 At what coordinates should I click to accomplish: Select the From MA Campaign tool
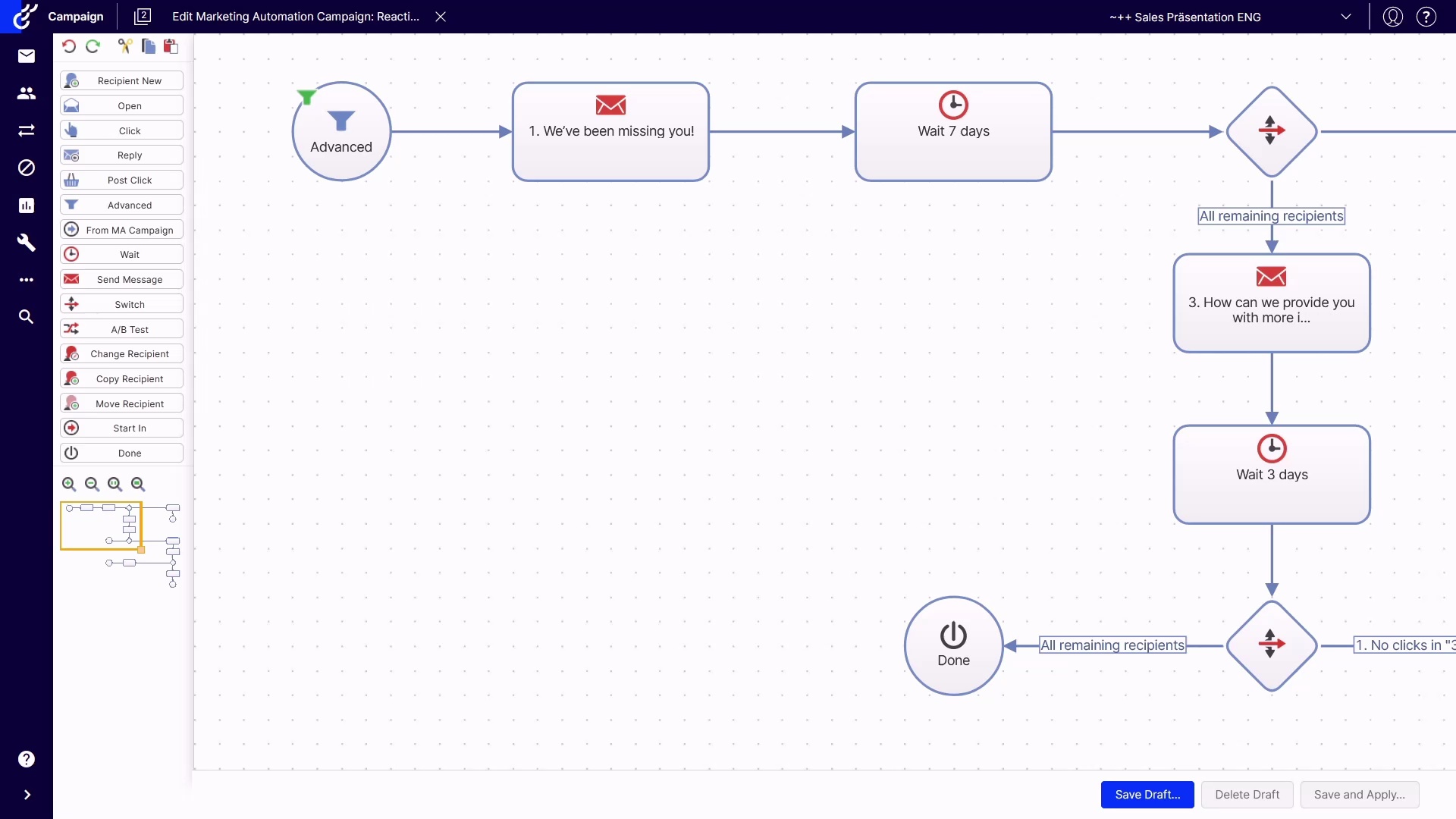121,229
